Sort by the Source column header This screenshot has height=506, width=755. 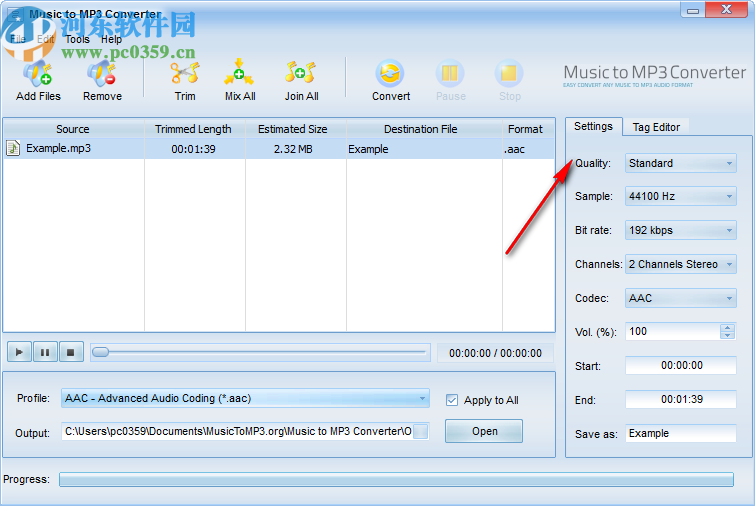pos(73,129)
